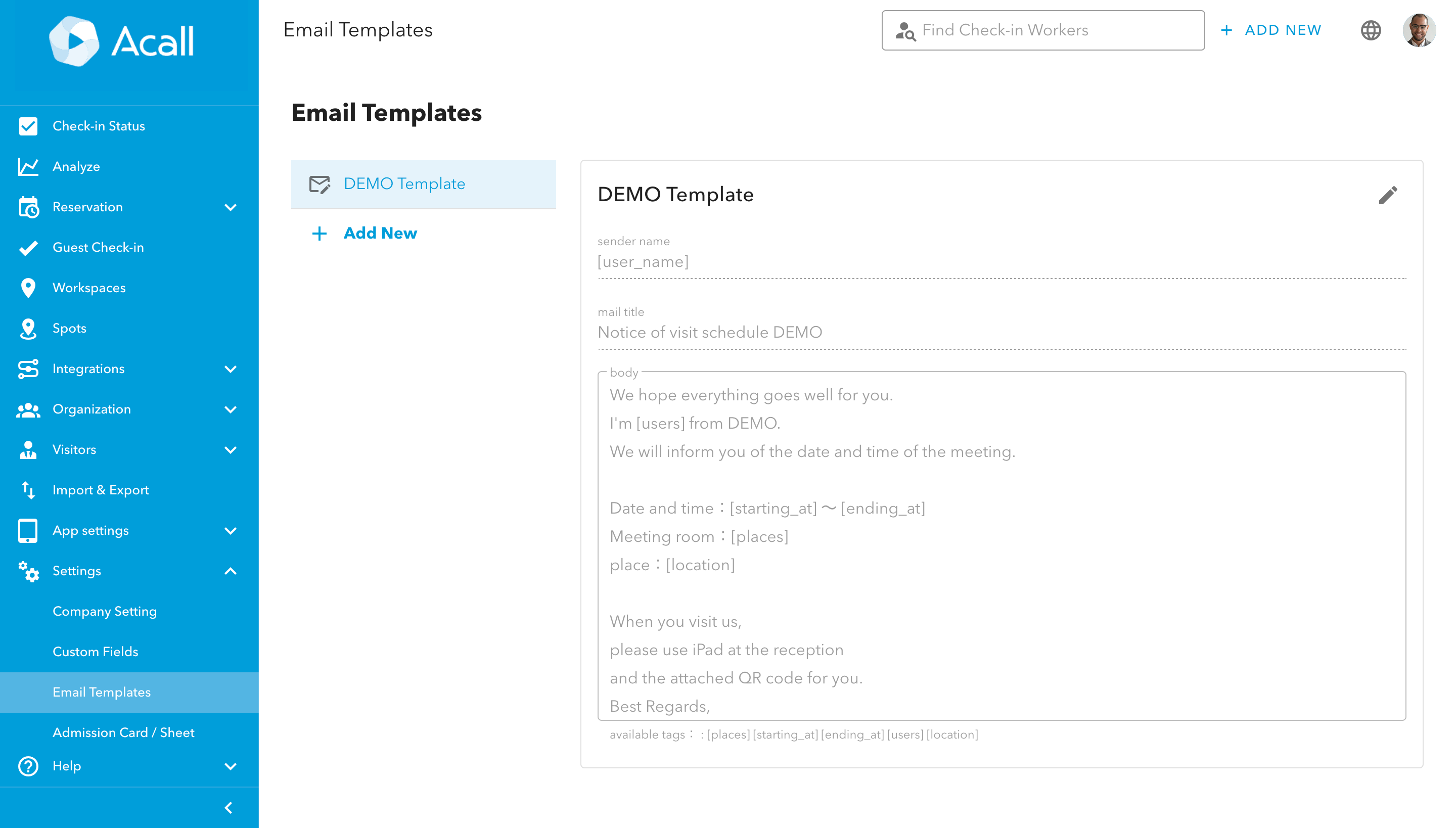
Task: Open Company Setting in the sidebar
Action: coord(105,611)
